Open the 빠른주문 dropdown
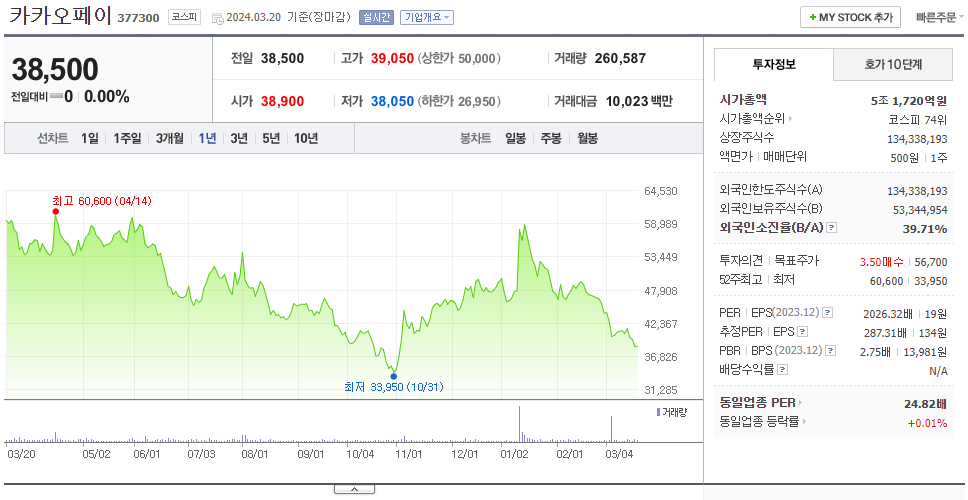Image resolution: width=968 pixels, height=500 pixels. 939,17
